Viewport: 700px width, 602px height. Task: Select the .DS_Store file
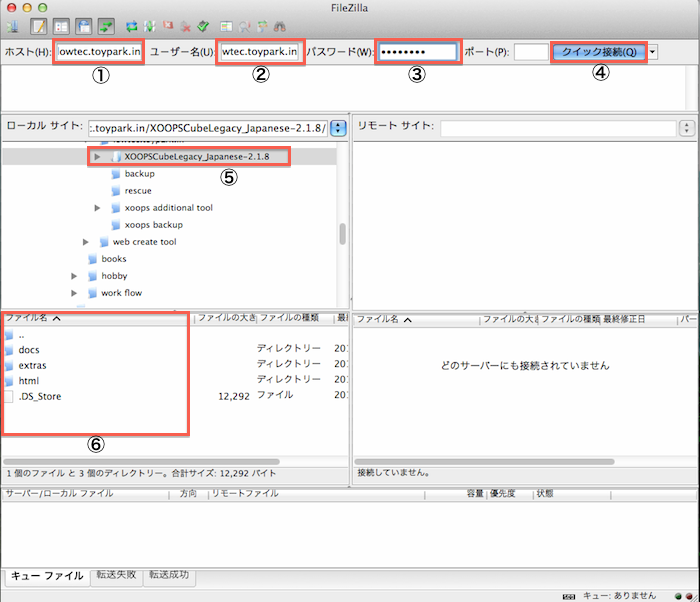[x=40, y=396]
